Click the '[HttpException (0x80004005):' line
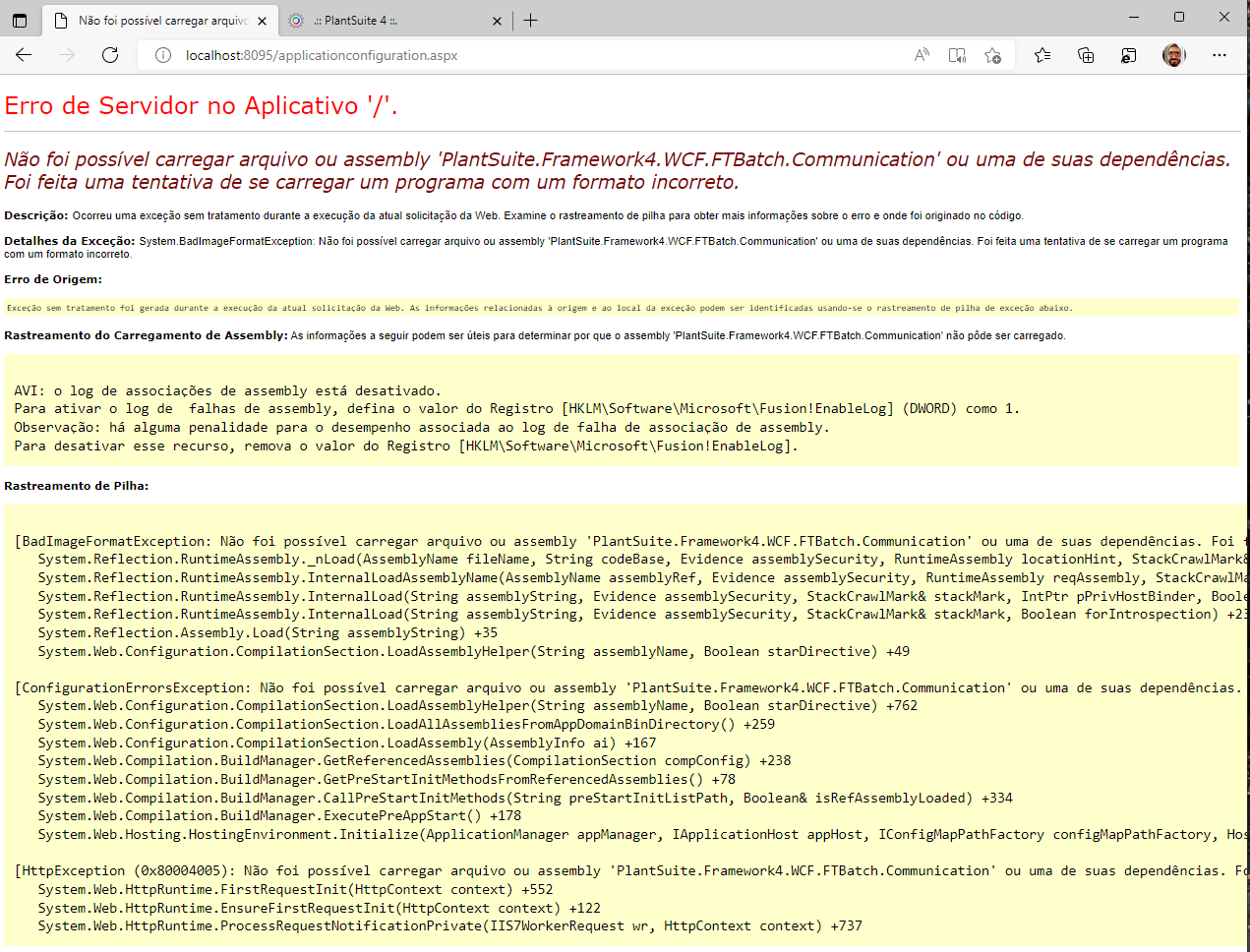 tap(631, 870)
